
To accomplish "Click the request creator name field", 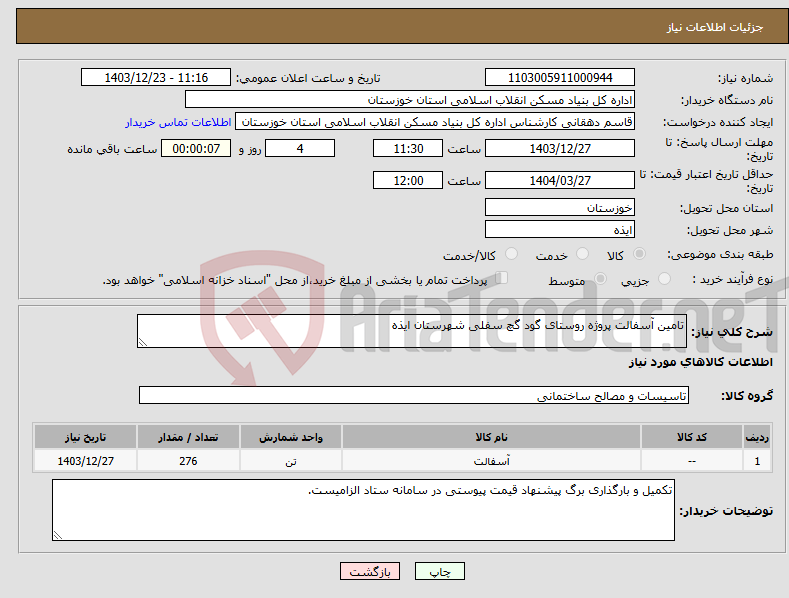I will [435, 122].
